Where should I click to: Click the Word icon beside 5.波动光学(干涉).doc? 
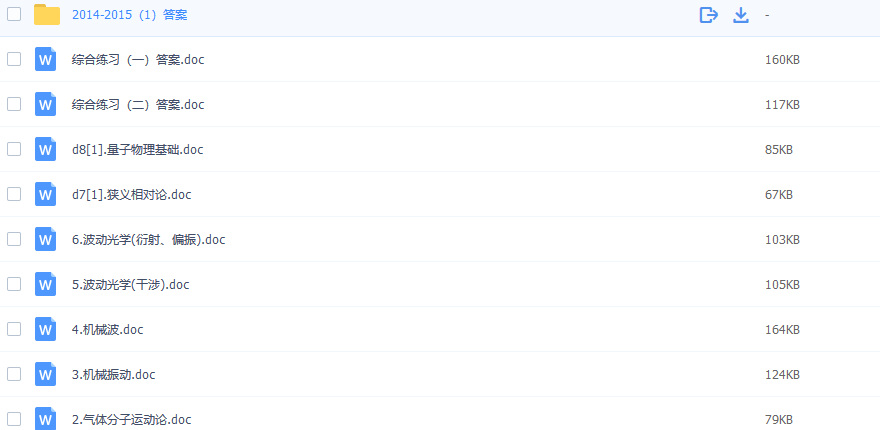pos(45,284)
